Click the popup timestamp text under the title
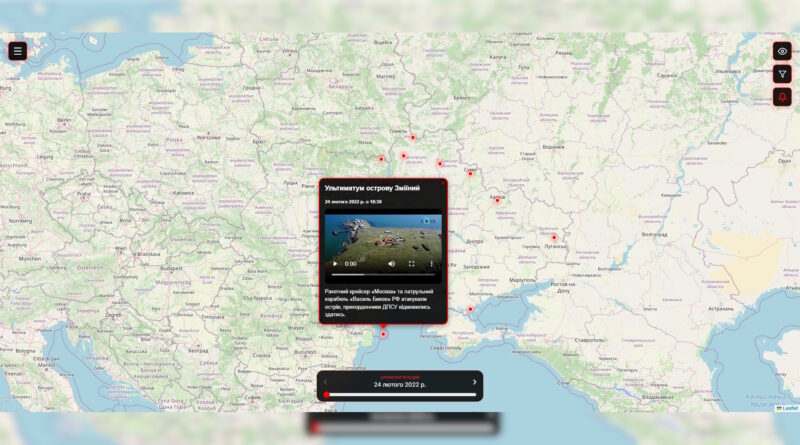 click(x=353, y=202)
